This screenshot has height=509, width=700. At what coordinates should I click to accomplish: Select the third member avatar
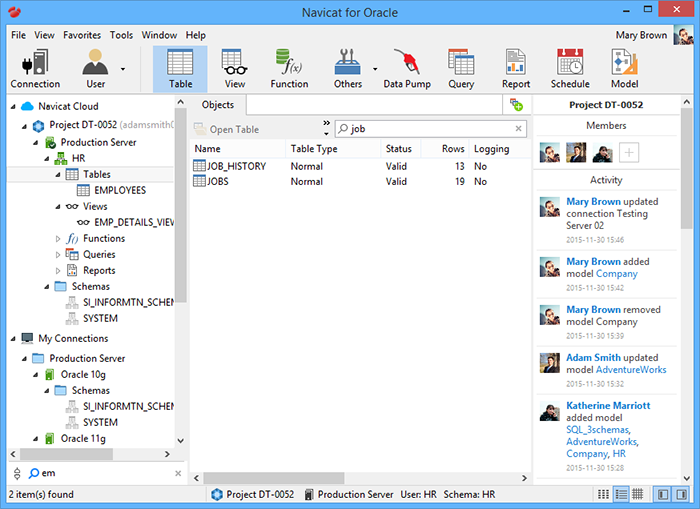point(602,153)
